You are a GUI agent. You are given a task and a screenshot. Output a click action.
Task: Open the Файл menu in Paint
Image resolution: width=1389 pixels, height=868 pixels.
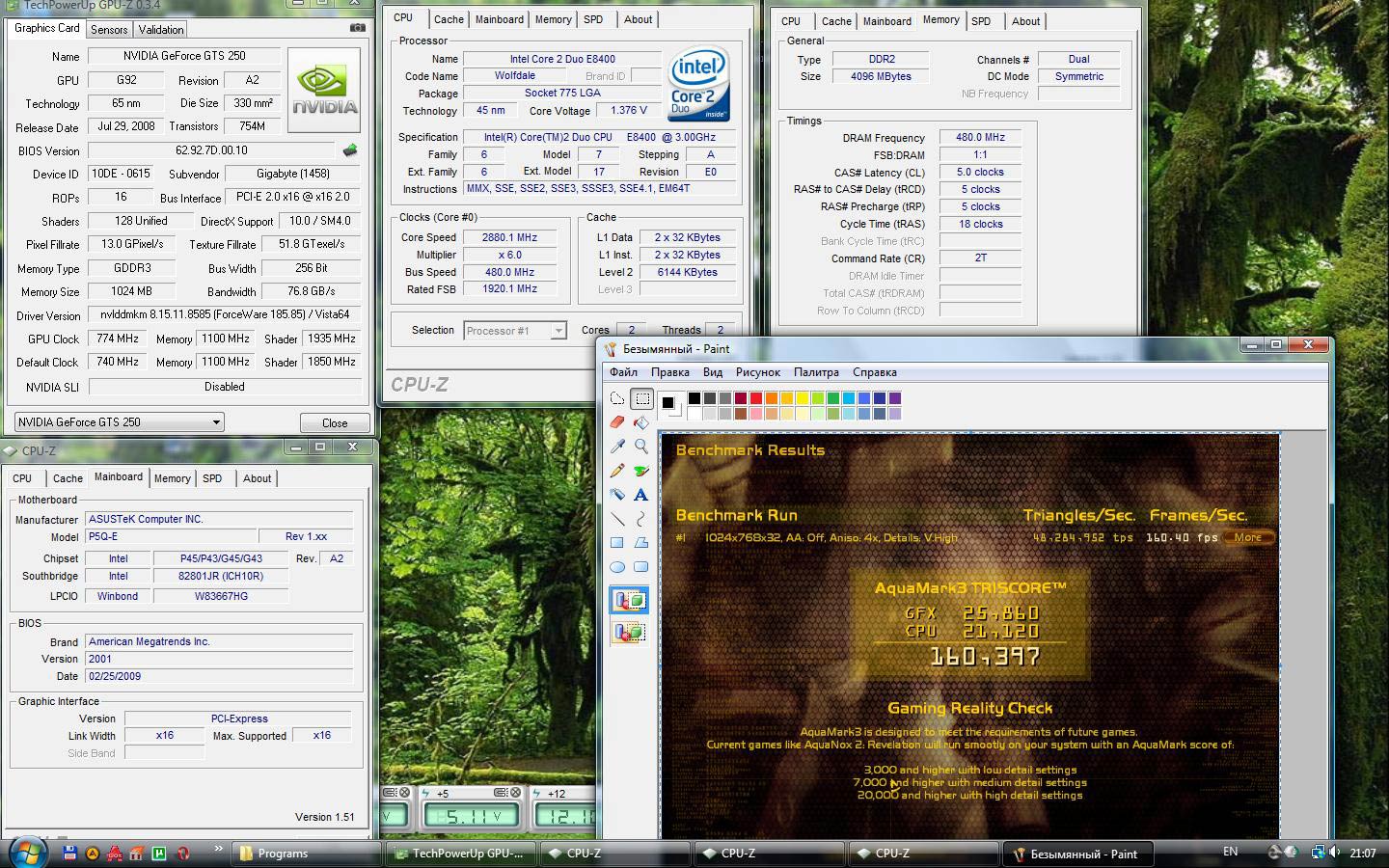click(x=623, y=372)
